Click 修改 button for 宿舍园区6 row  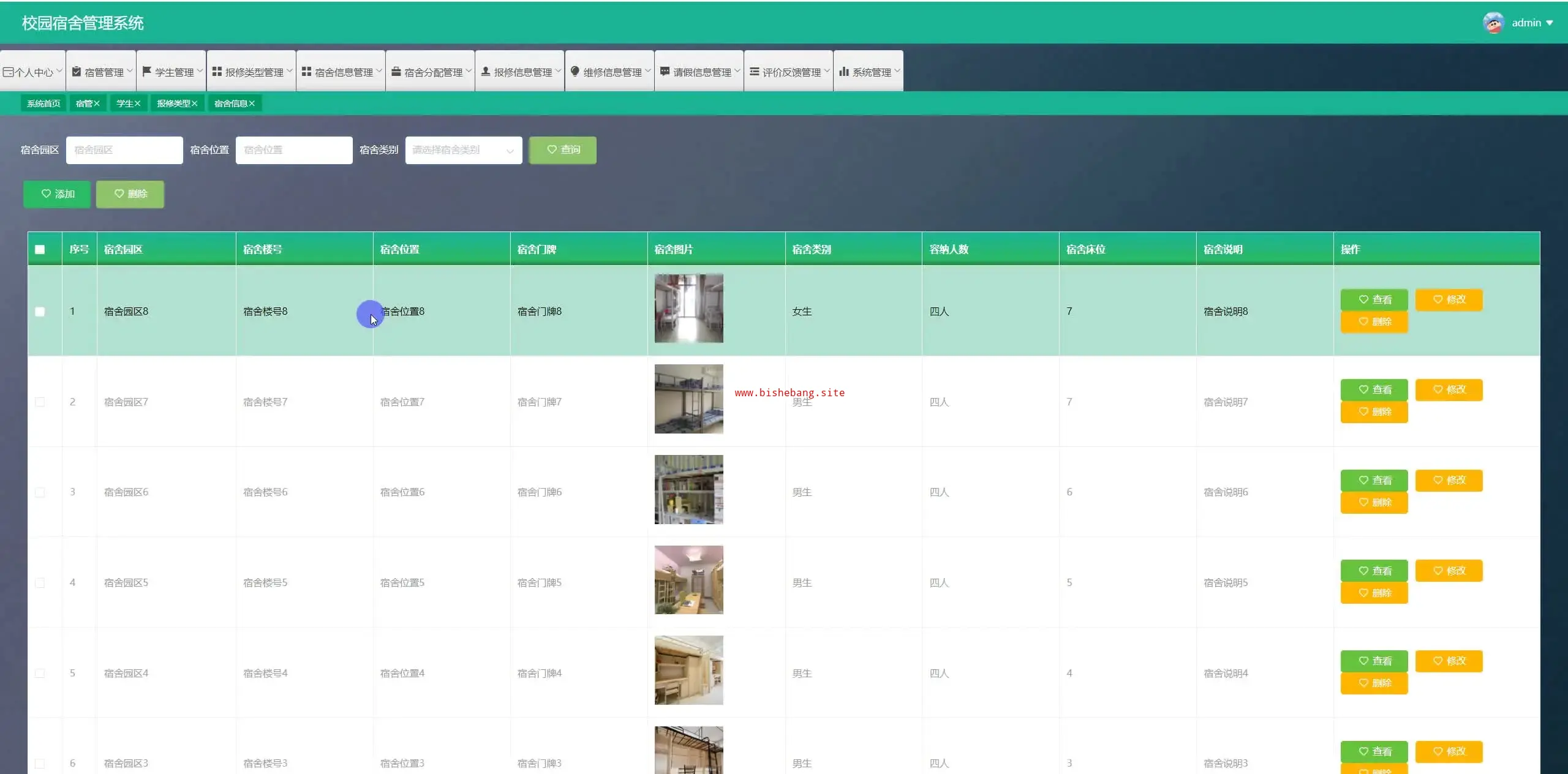click(1449, 480)
